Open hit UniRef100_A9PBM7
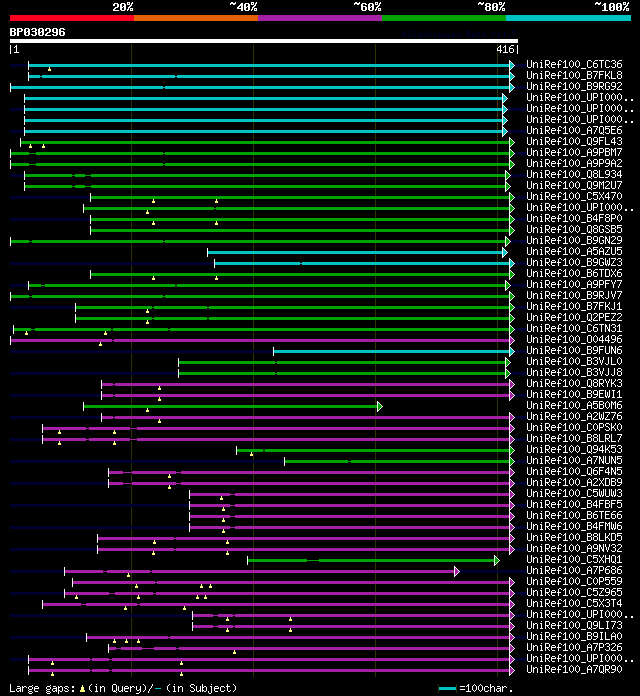The image size is (640, 696). (x=574, y=152)
